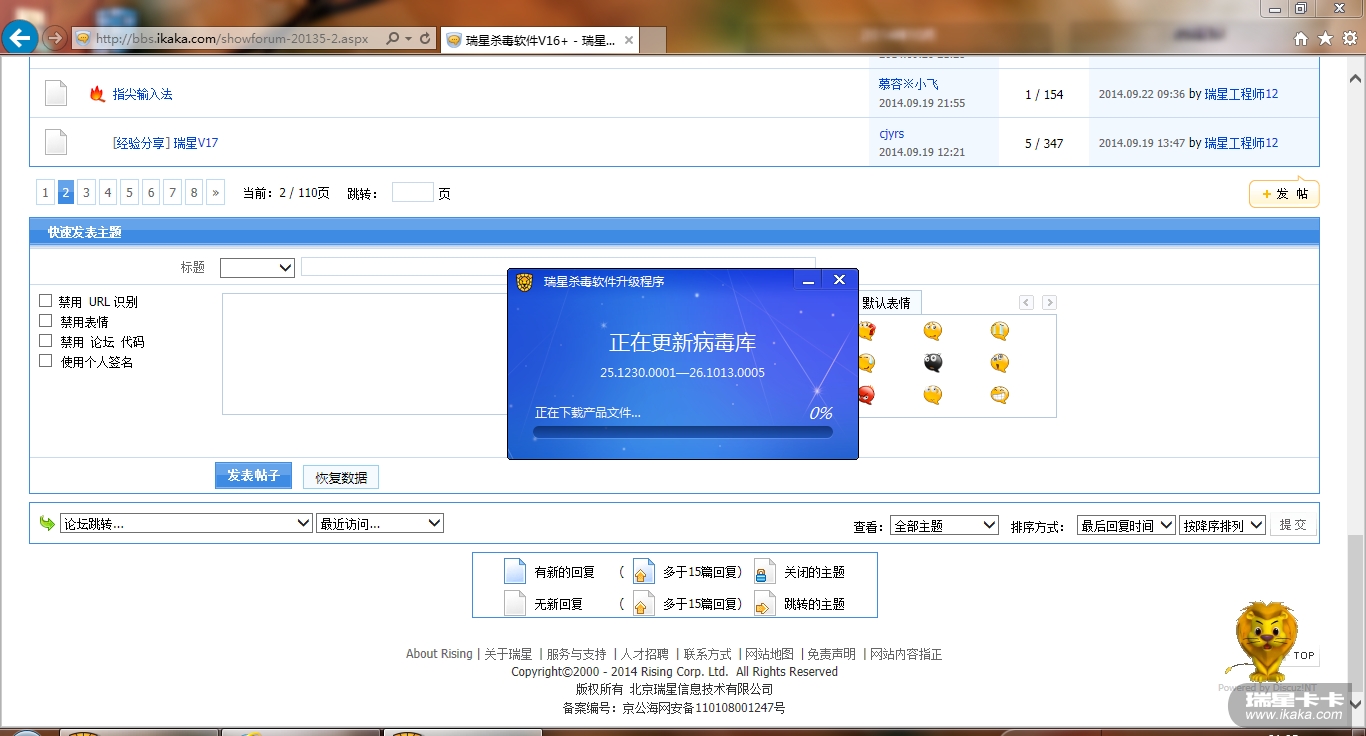Click the locked topic legend icon
Screen dimensions: 1366x736
click(x=765, y=572)
